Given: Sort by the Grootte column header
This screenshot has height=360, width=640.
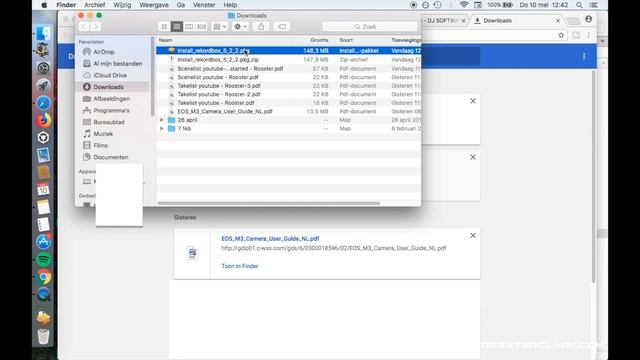Looking at the screenshot, I should (x=319, y=40).
